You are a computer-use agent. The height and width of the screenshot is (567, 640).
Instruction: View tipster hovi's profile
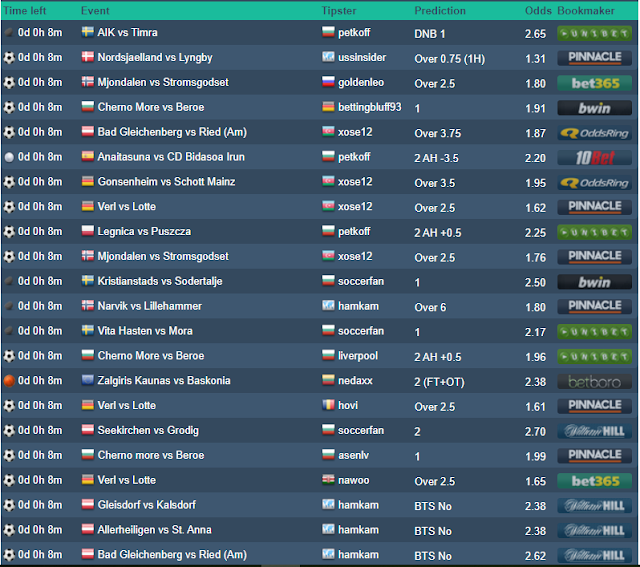[348, 406]
